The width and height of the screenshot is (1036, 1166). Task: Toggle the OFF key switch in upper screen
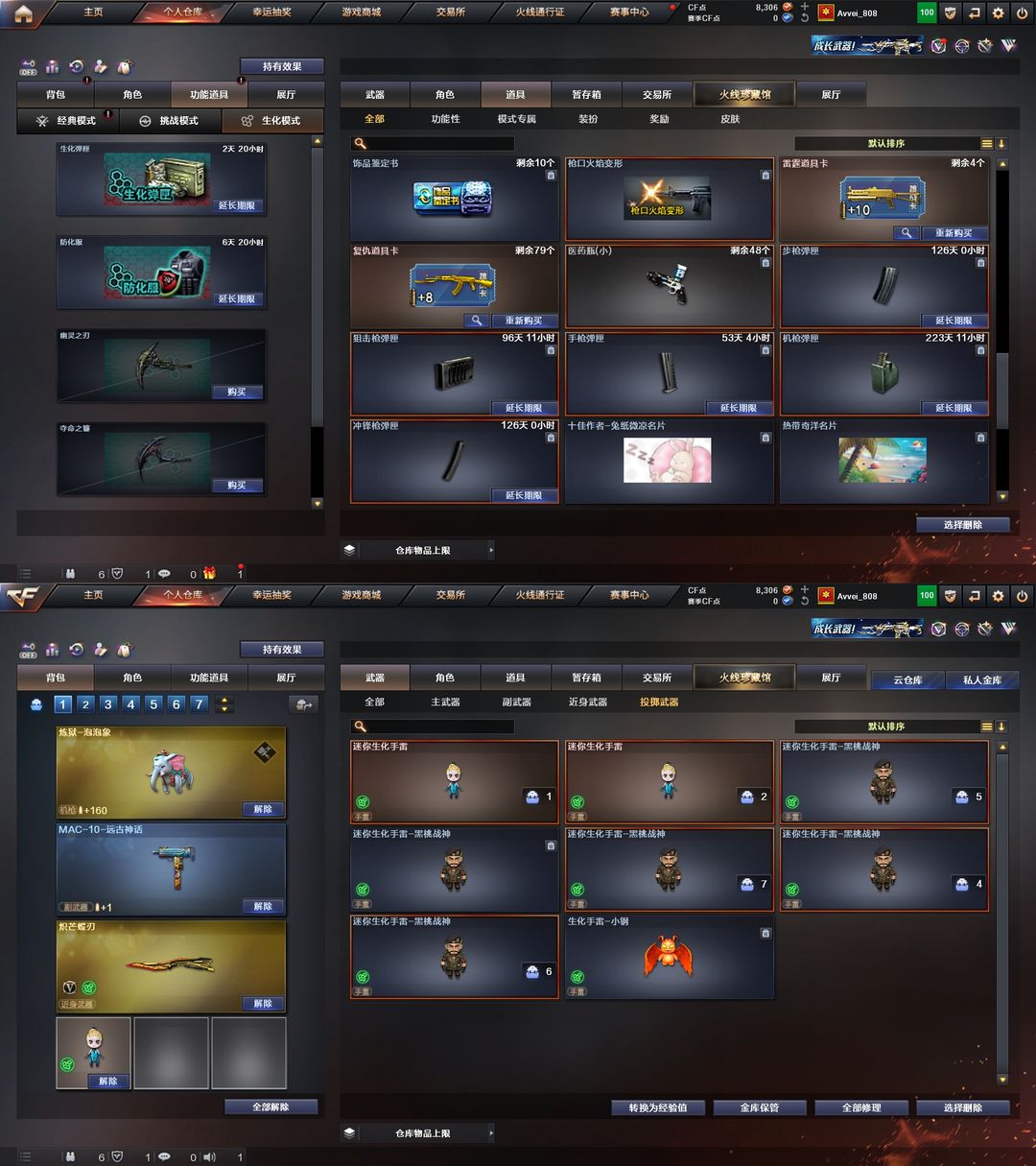click(x=28, y=68)
